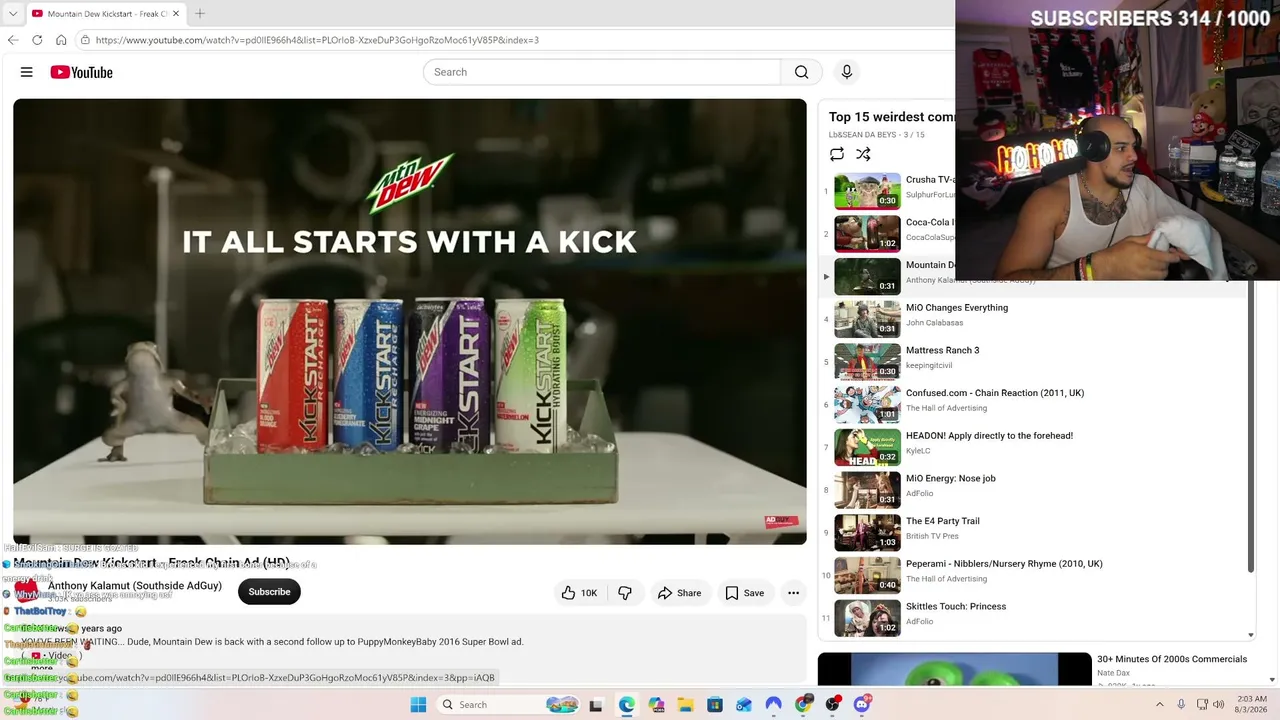1280x720 pixels.
Task: Open OBS Studio from the taskbar
Action: (x=833, y=705)
